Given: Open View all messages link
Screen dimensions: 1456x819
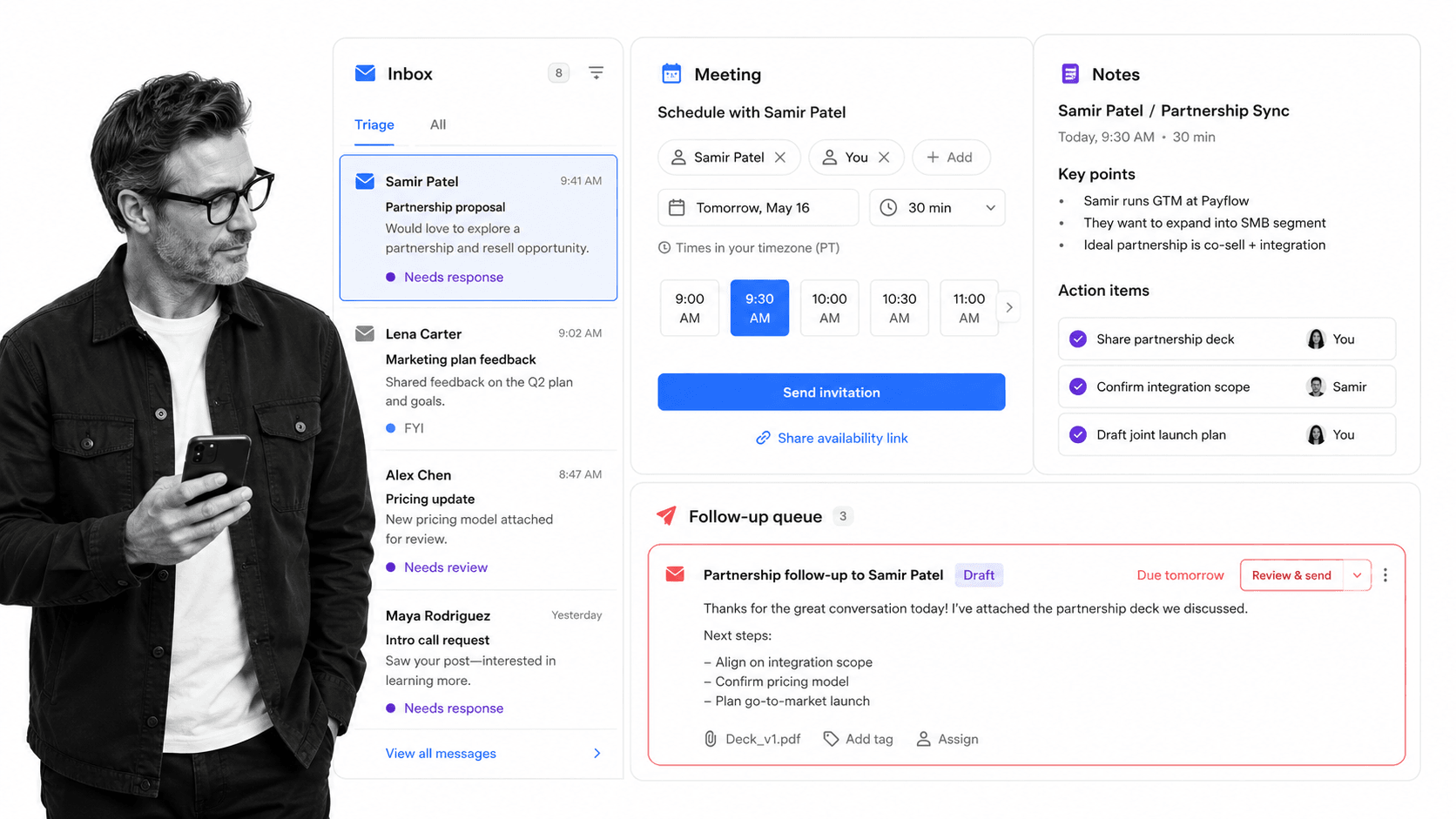Looking at the screenshot, I should pos(441,754).
